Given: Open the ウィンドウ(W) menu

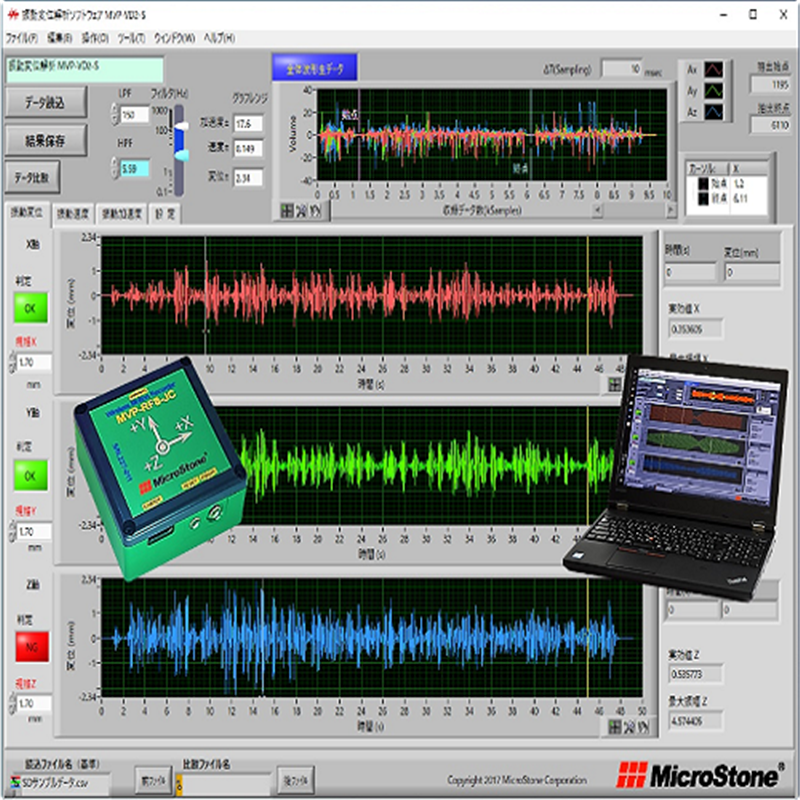Looking at the screenshot, I should point(174,38).
